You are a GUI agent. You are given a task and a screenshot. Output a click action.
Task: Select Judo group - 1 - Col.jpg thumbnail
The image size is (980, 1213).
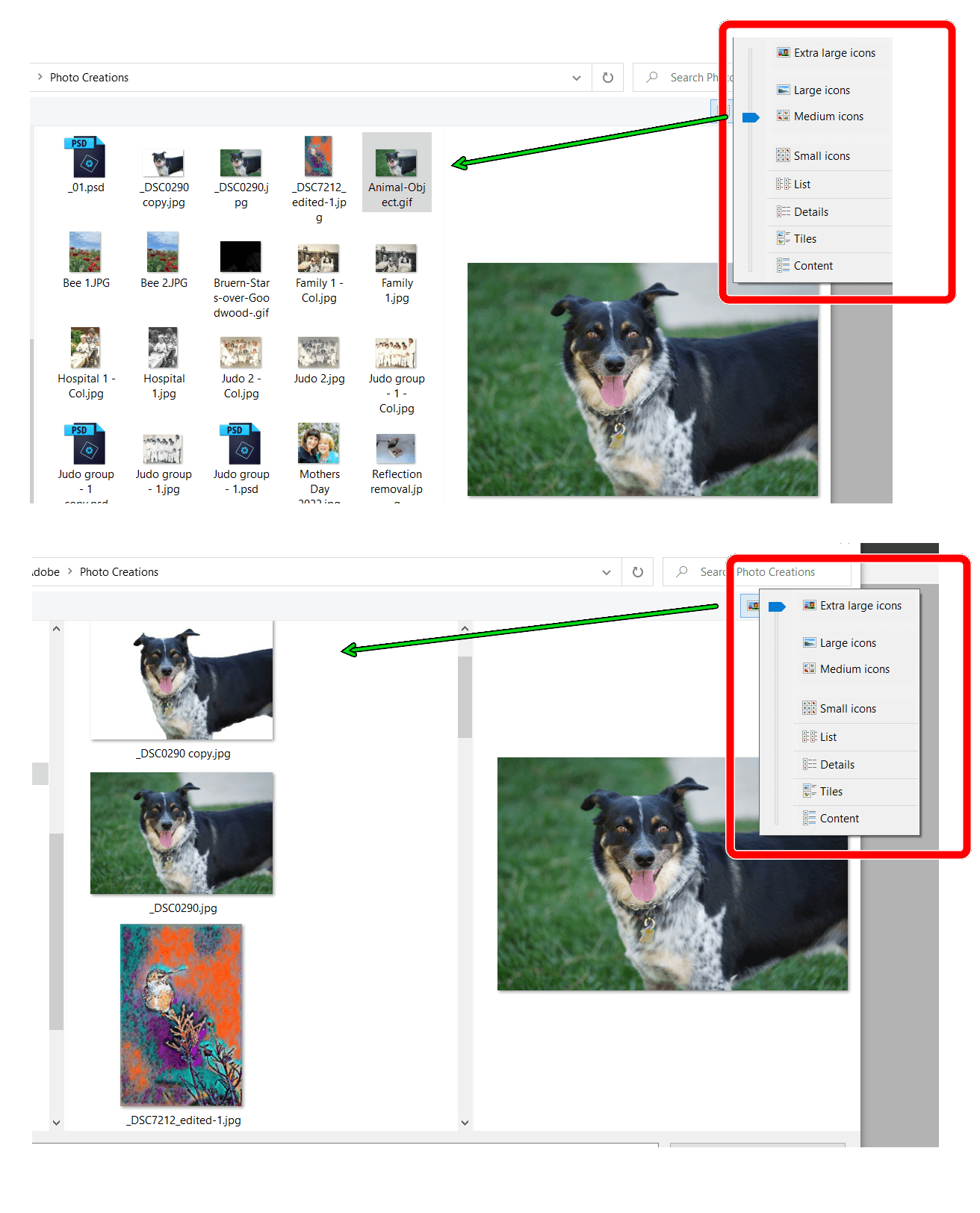click(396, 353)
